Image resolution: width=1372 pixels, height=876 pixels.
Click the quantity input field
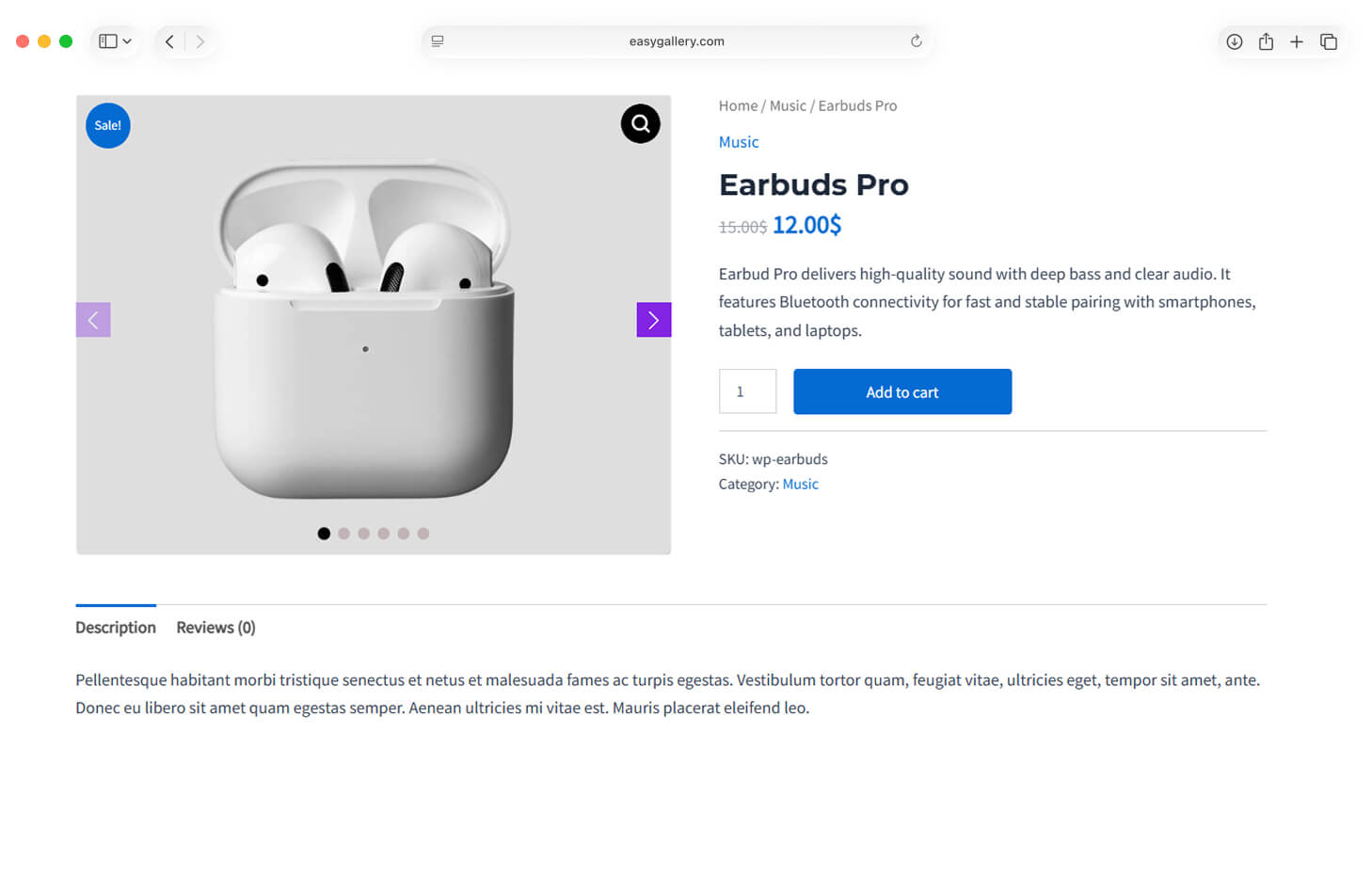(747, 391)
